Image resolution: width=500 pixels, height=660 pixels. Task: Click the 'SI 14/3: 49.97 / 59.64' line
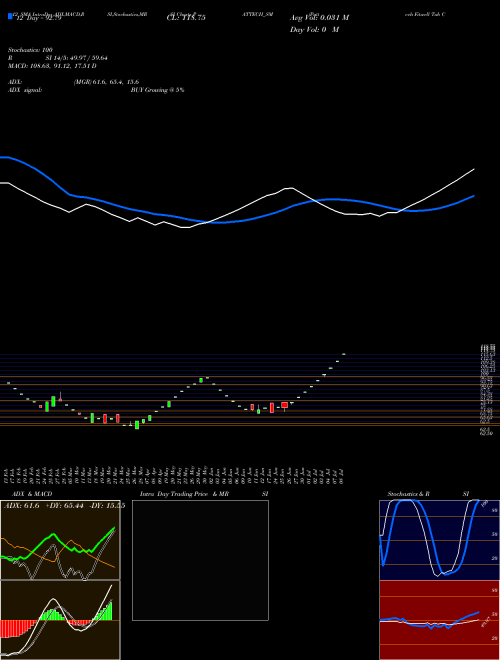coord(77,58)
